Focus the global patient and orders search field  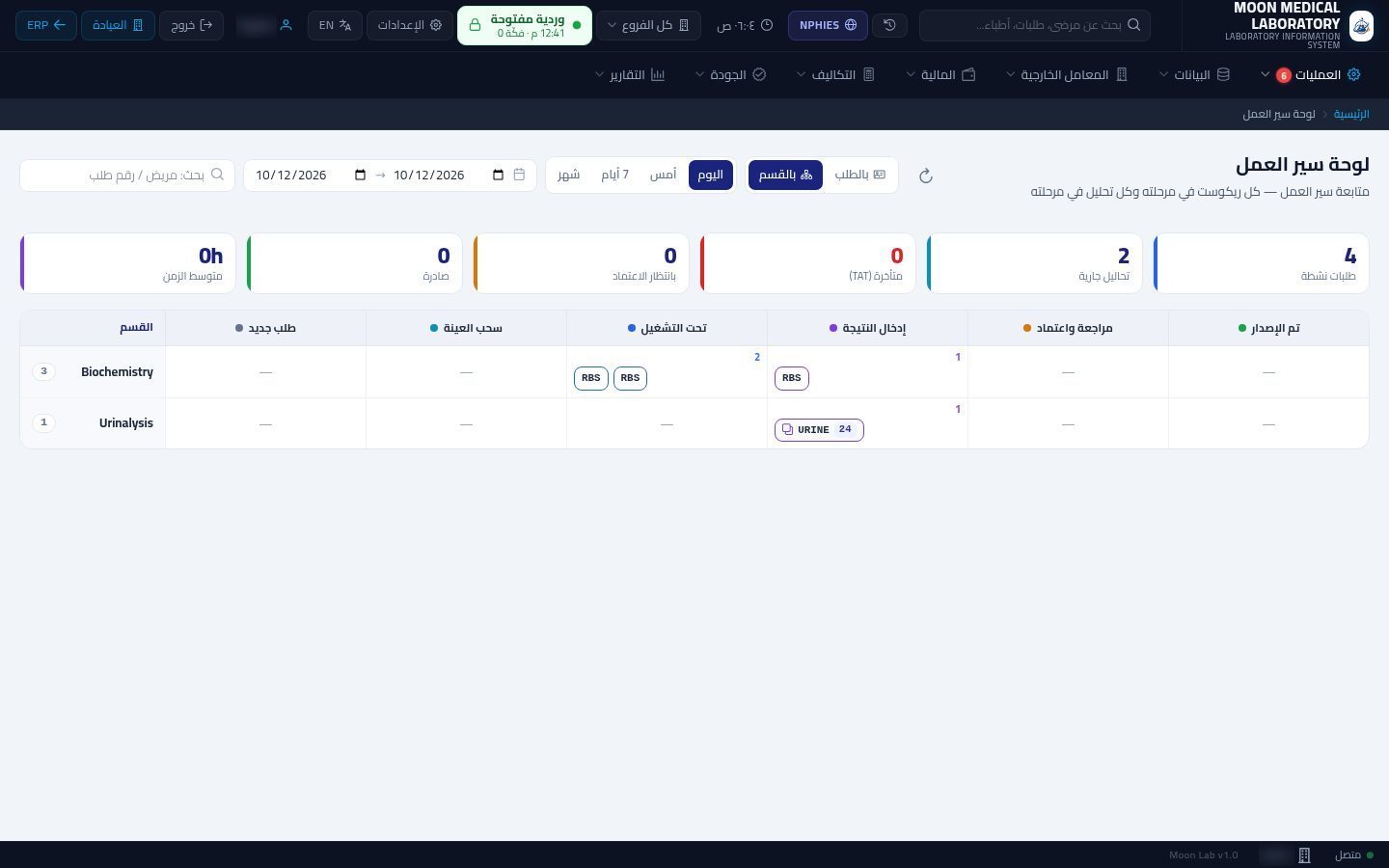1035,25
